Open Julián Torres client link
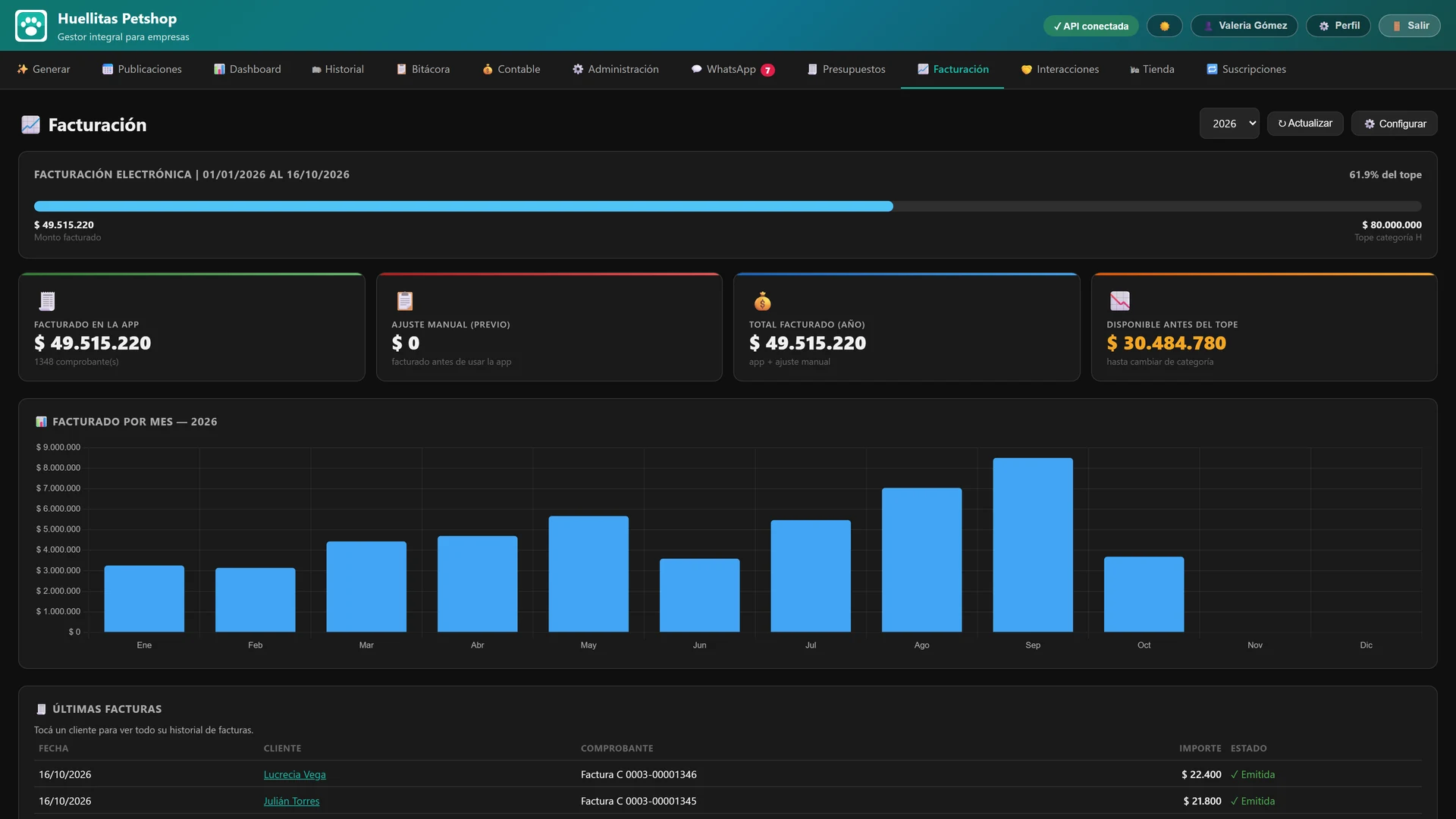1456x819 pixels. [291, 801]
